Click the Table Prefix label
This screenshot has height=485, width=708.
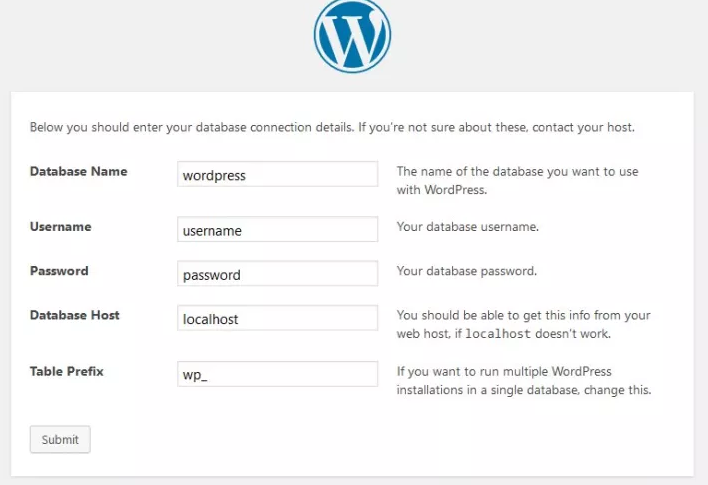coord(67,371)
